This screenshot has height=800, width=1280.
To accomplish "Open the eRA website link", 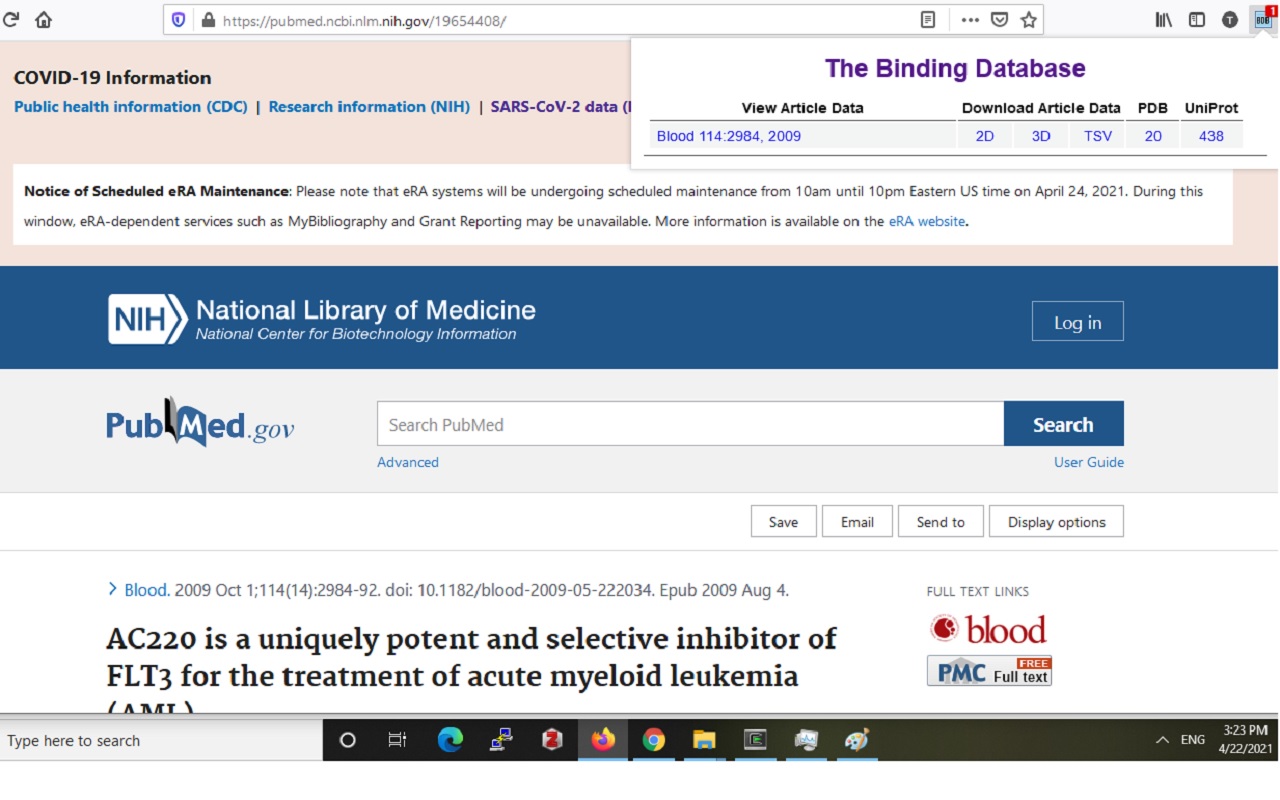I will (x=927, y=222).
